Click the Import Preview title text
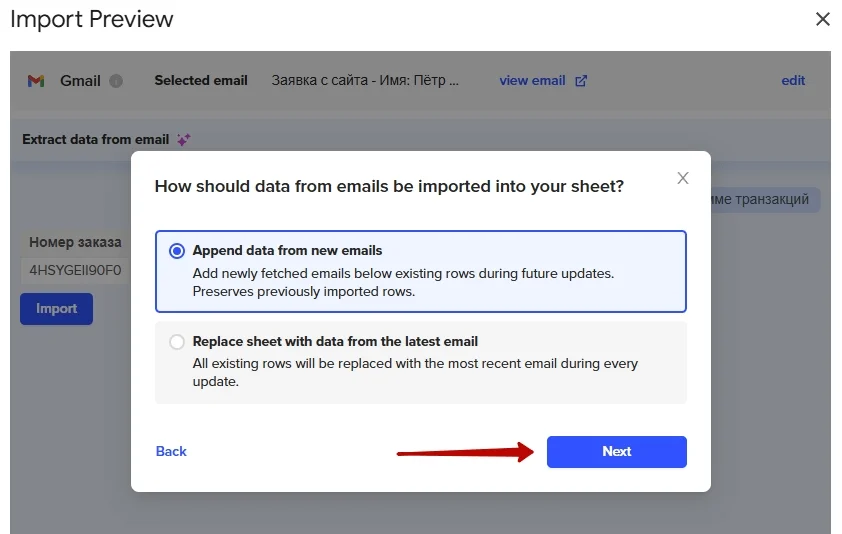The height and width of the screenshot is (534, 842). click(92, 19)
